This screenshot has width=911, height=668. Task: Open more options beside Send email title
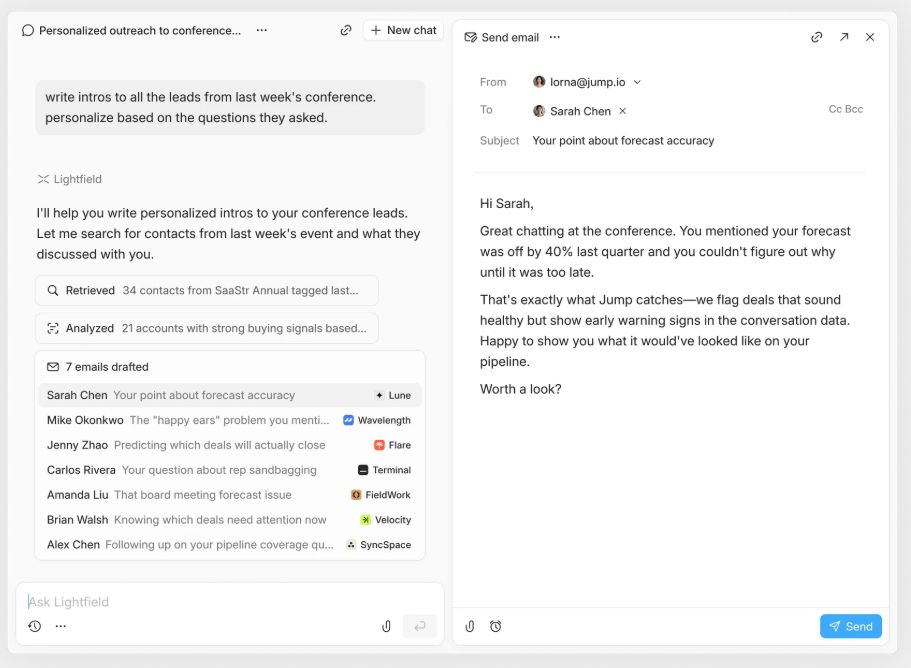click(555, 37)
